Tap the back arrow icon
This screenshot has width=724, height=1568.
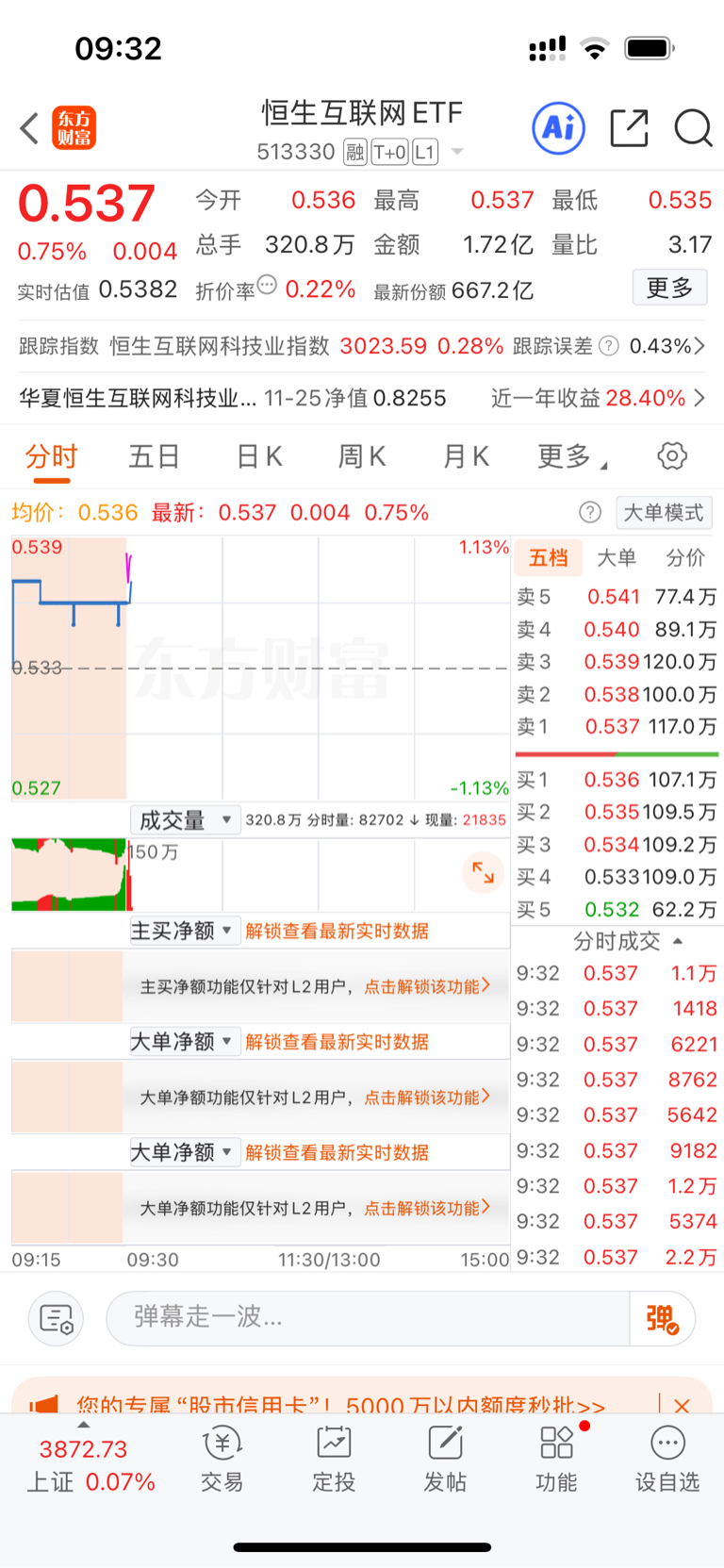pos(29,128)
